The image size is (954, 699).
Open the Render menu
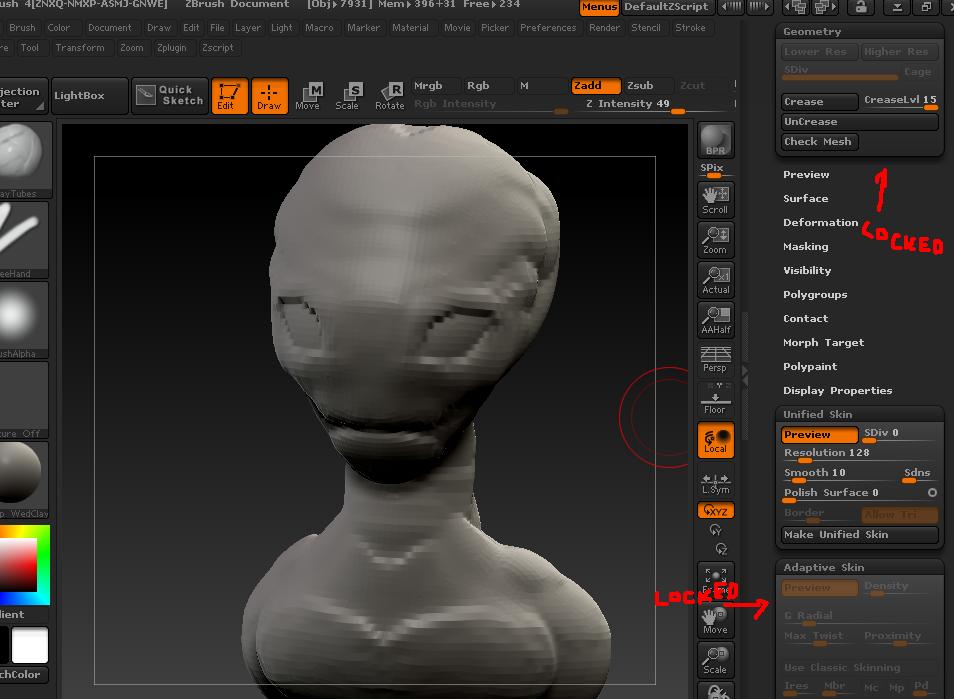(603, 28)
